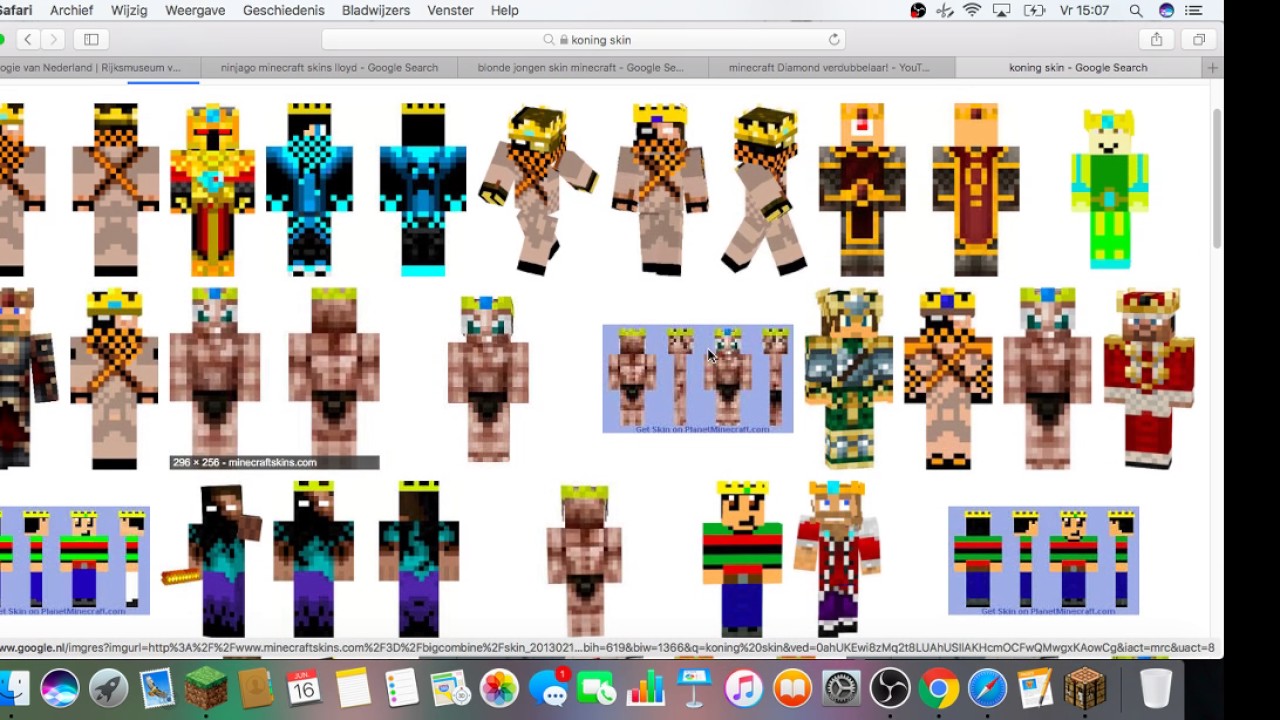Open Launchpad from the Dock

[109, 688]
